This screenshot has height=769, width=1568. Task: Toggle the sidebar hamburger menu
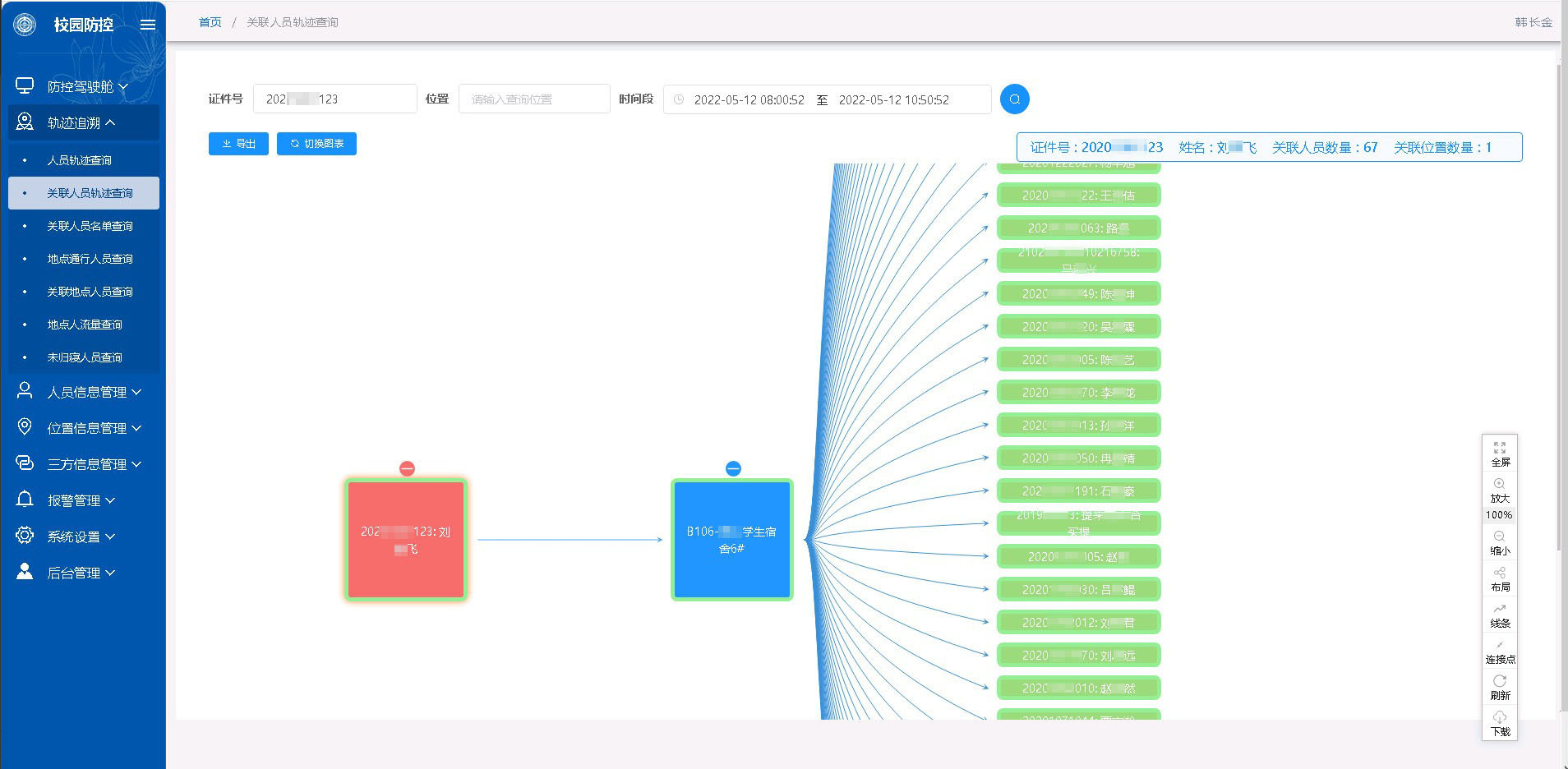pos(148,25)
